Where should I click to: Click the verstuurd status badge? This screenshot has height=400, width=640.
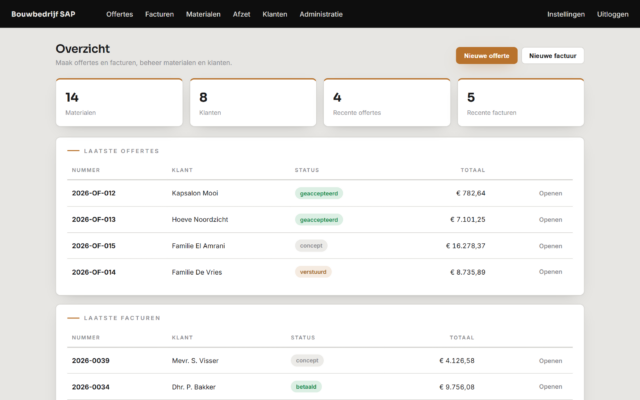click(x=313, y=272)
